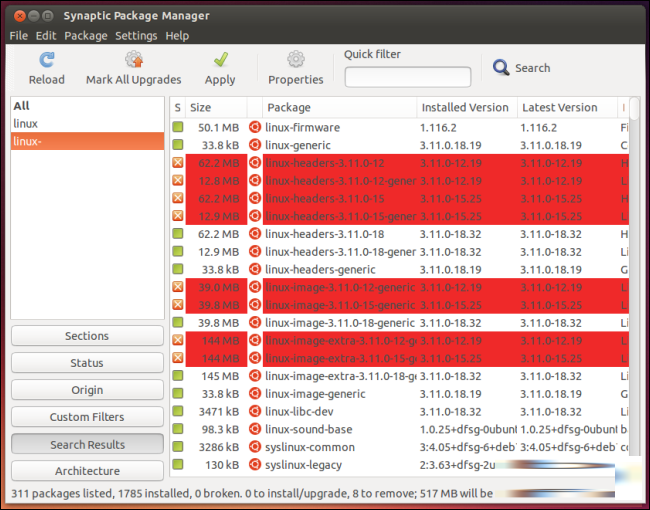Click the Search magnifier icon
Screen dimensions: 650x510
click(x=501, y=68)
